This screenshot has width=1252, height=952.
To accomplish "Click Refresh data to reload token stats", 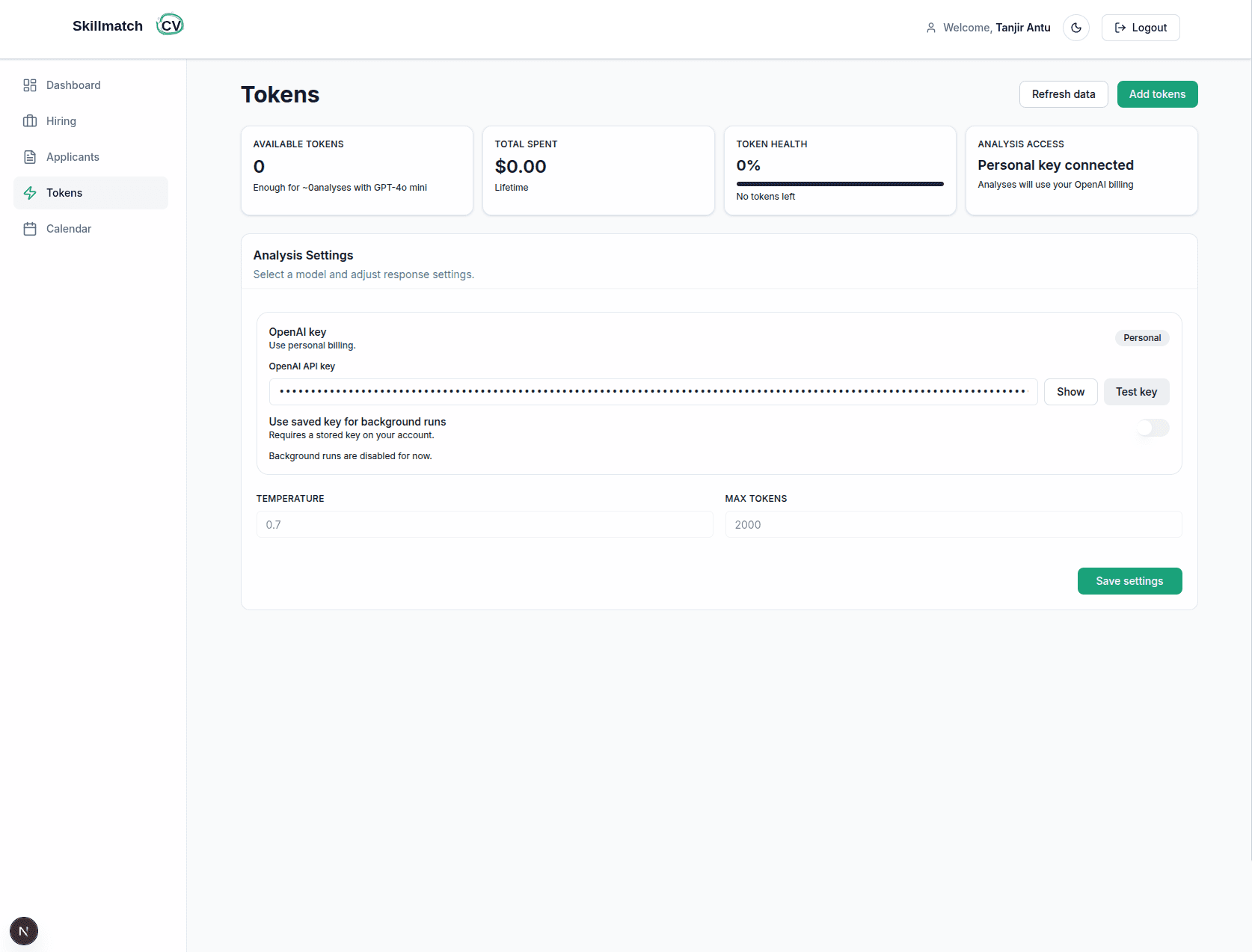I will pos(1063,93).
